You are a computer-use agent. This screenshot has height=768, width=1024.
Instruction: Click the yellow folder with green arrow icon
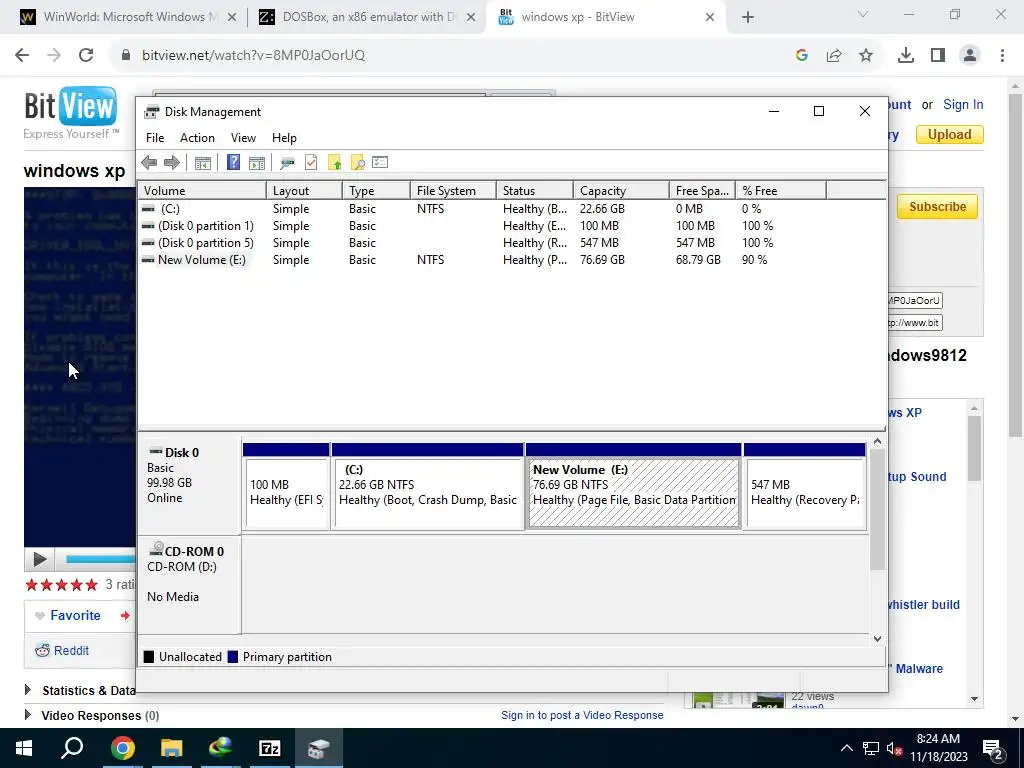point(334,163)
